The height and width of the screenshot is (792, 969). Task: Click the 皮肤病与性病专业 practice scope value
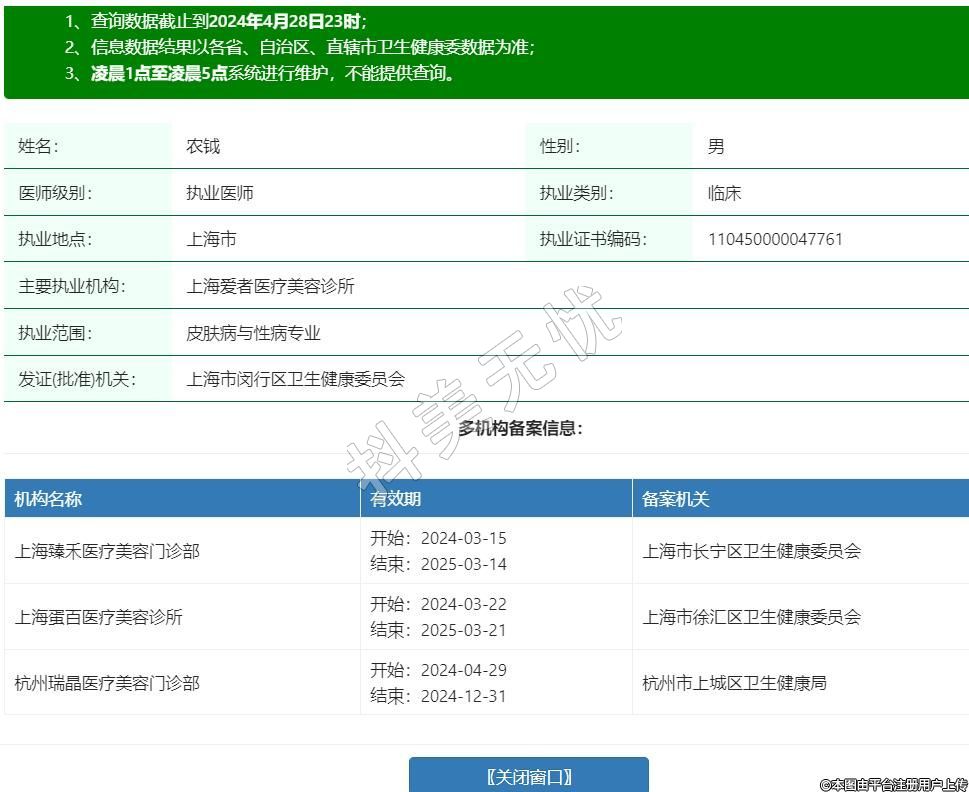click(253, 333)
